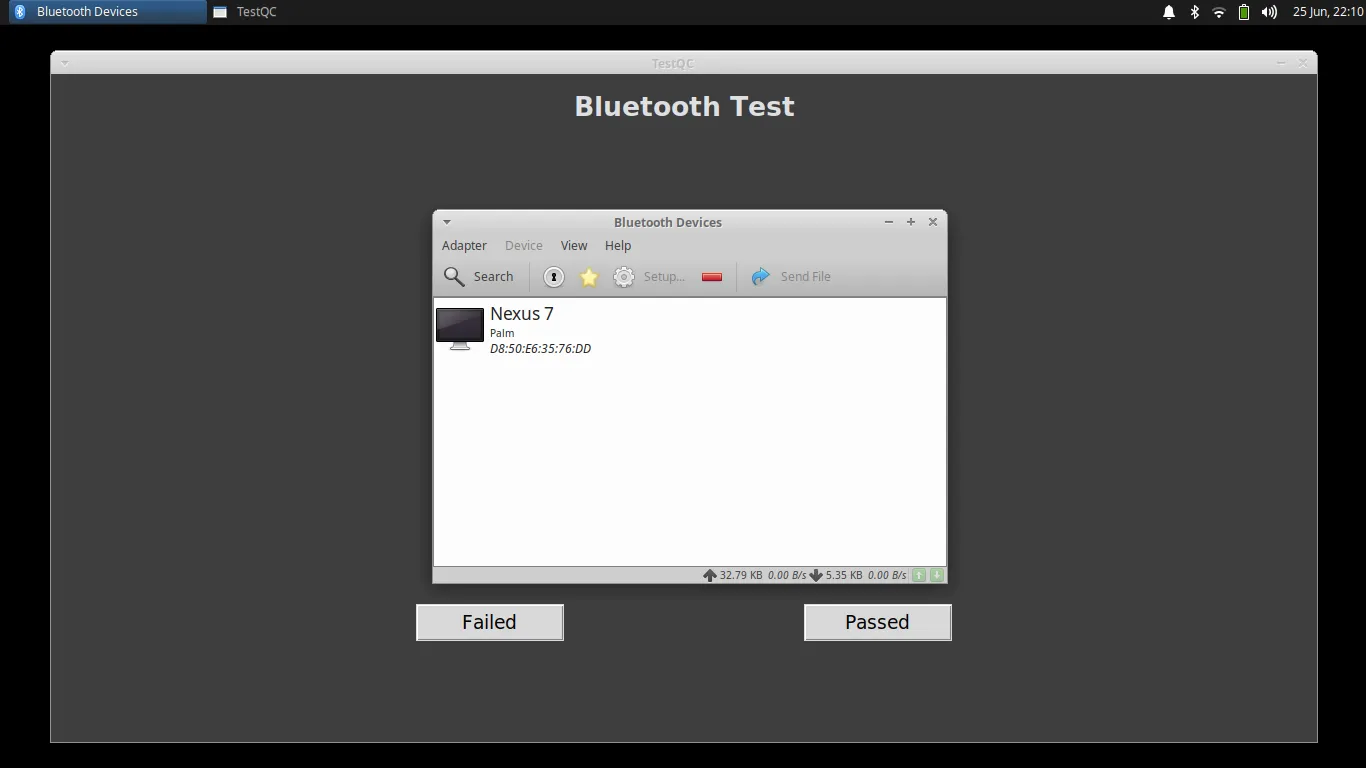Image resolution: width=1366 pixels, height=768 pixels.
Task: Switch to the TestQC taskbar entry
Action: click(x=254, y=11)
